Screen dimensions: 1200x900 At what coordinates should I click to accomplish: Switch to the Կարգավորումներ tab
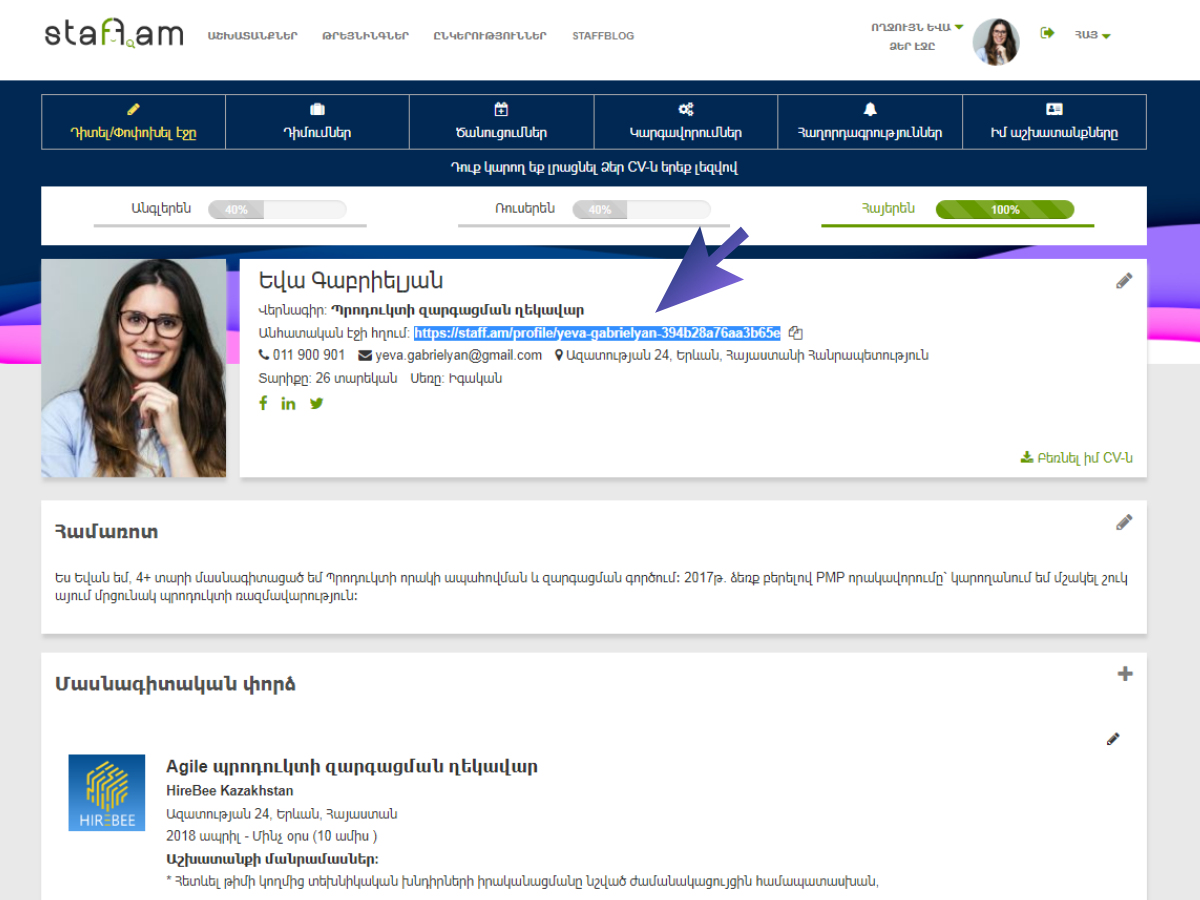coord(685,122)
